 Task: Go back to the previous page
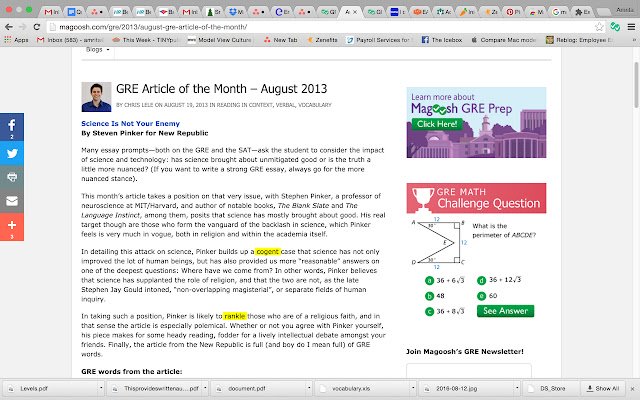[x=9, y=27]
